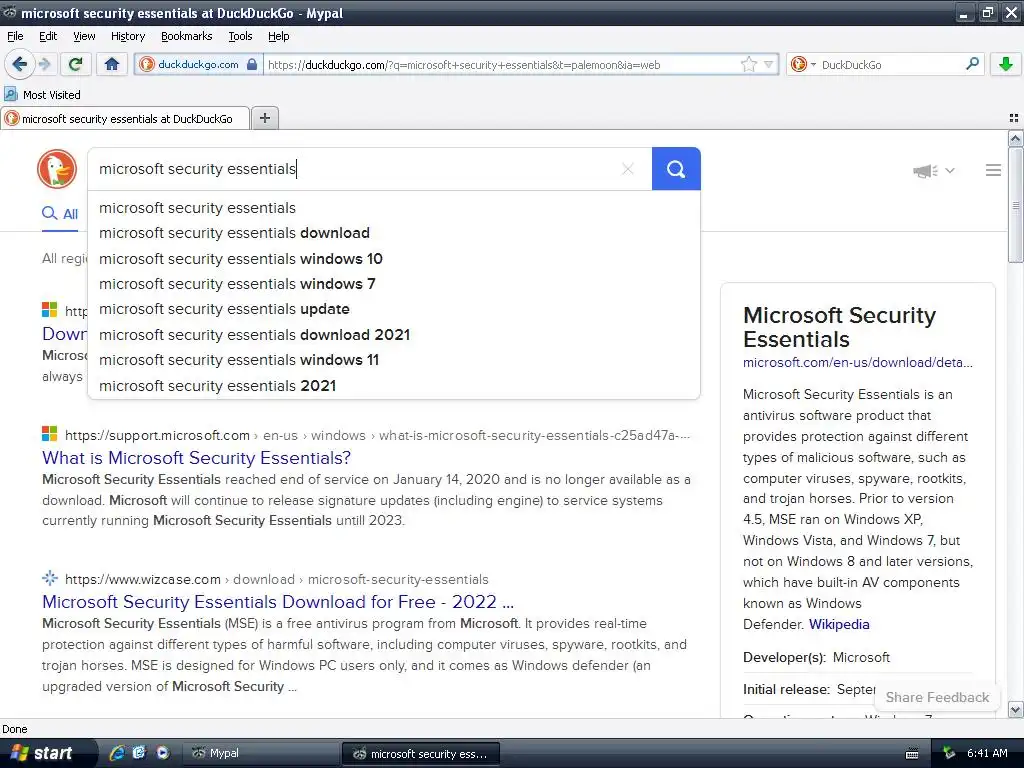Viewport: 1024px width, 768px height.
Task: Click the keyboard icon in system tray
Action: tap(912, 754)
